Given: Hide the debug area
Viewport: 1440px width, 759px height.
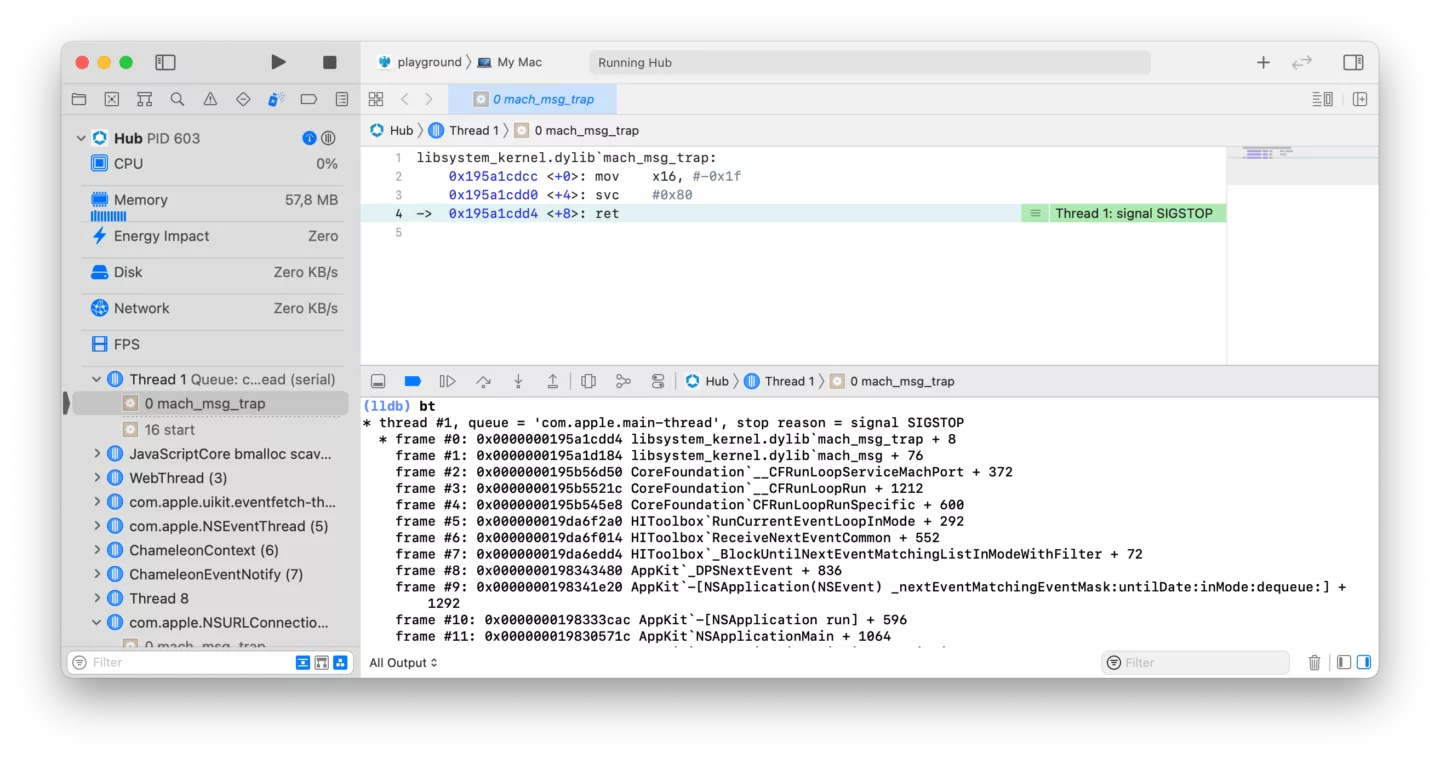Looking at the screenshot, I should pos(378,381).
